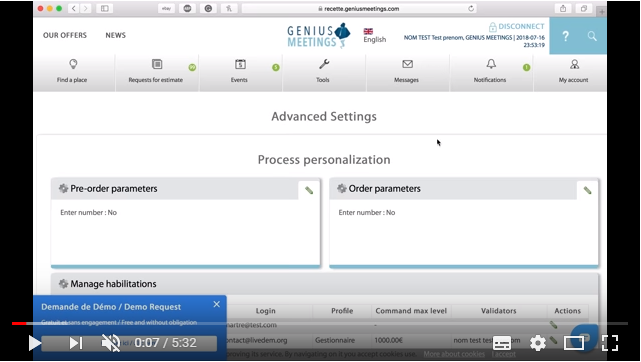Screen dimensions: 641x362
Task: Open the Messages section
Action: (x=407, y=72)
